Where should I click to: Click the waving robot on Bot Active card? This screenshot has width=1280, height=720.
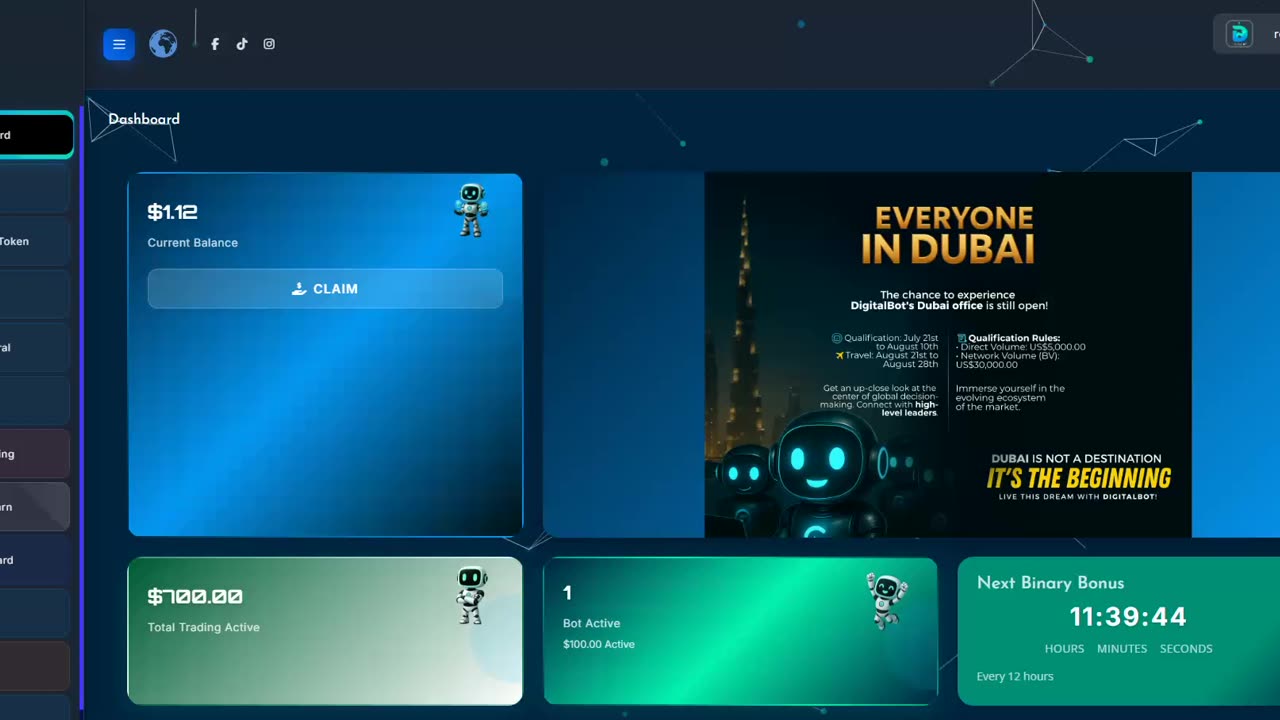886,600
